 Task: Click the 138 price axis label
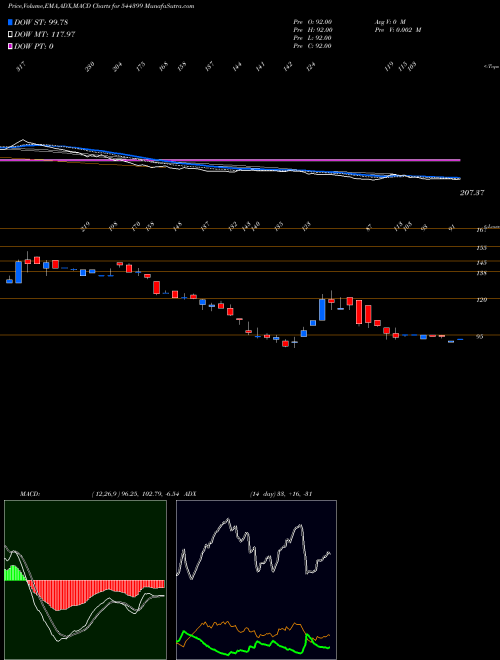click(x=482, y=273)
